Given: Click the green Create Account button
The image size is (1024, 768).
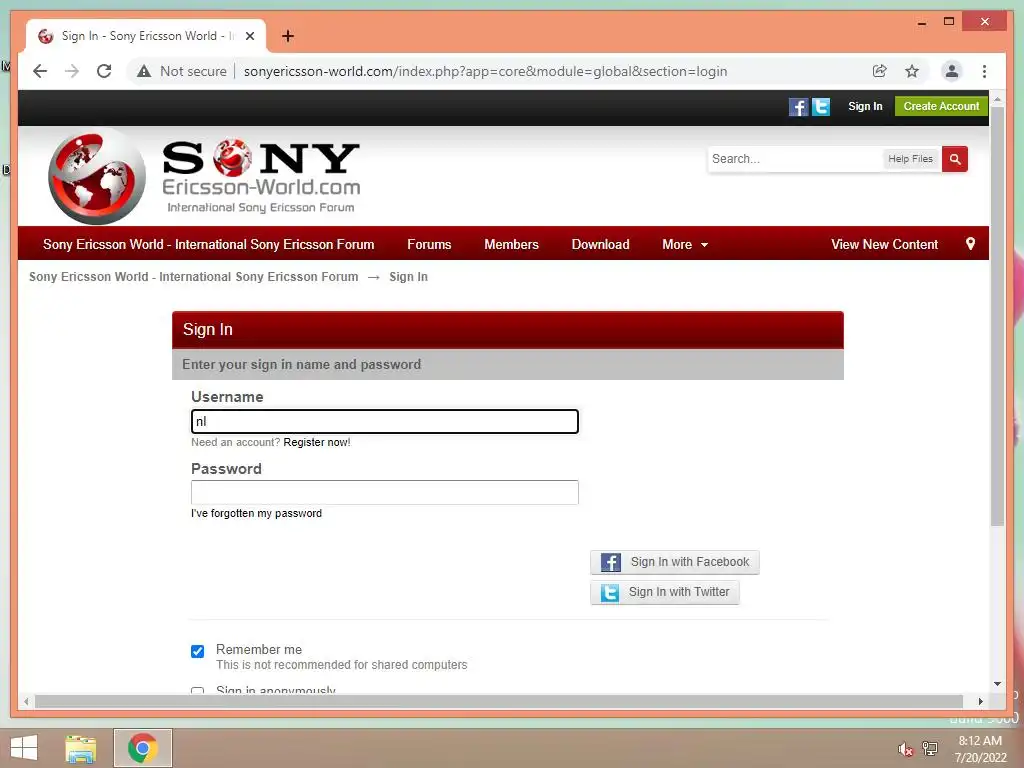Looking at the screenshot, I should (x=941, y=106).
